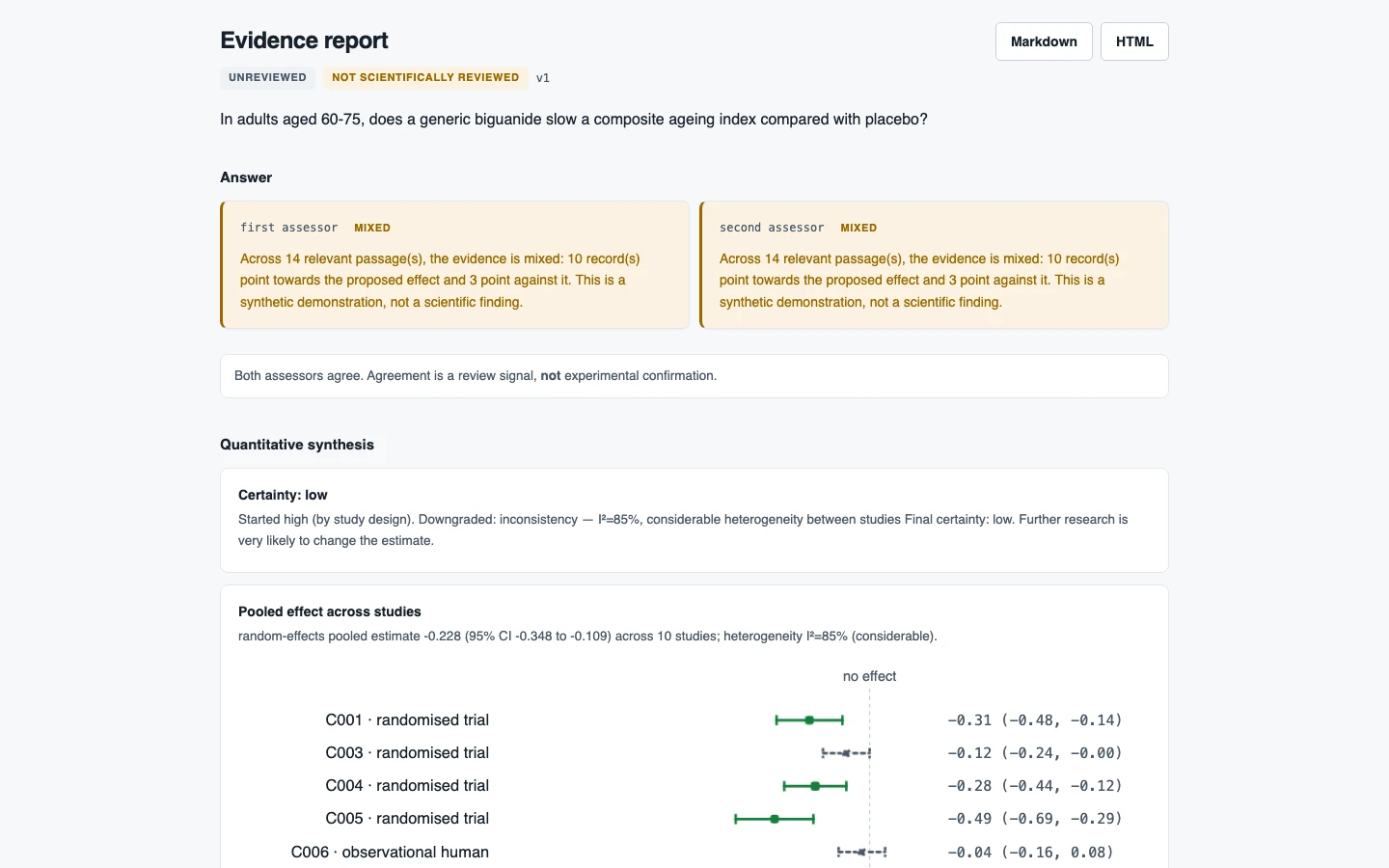Select the "C003 · randomised trial" row label

(407, 753)
